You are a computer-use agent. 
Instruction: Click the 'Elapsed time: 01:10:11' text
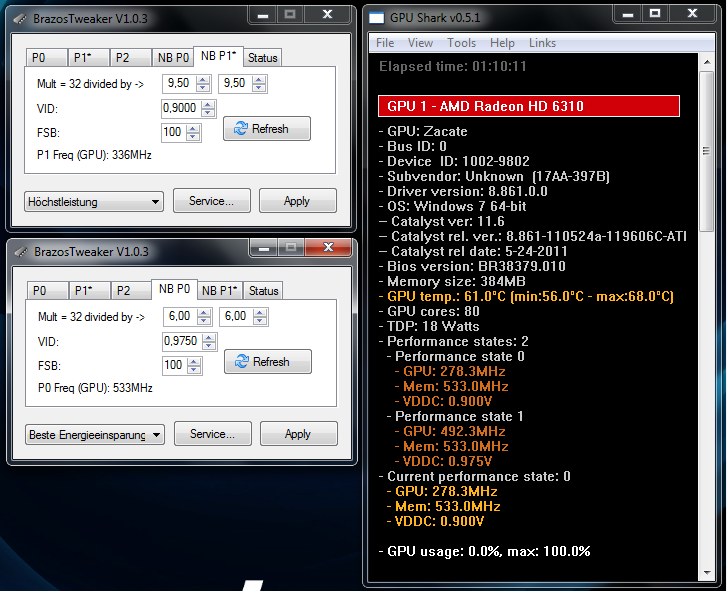(453, 66)
